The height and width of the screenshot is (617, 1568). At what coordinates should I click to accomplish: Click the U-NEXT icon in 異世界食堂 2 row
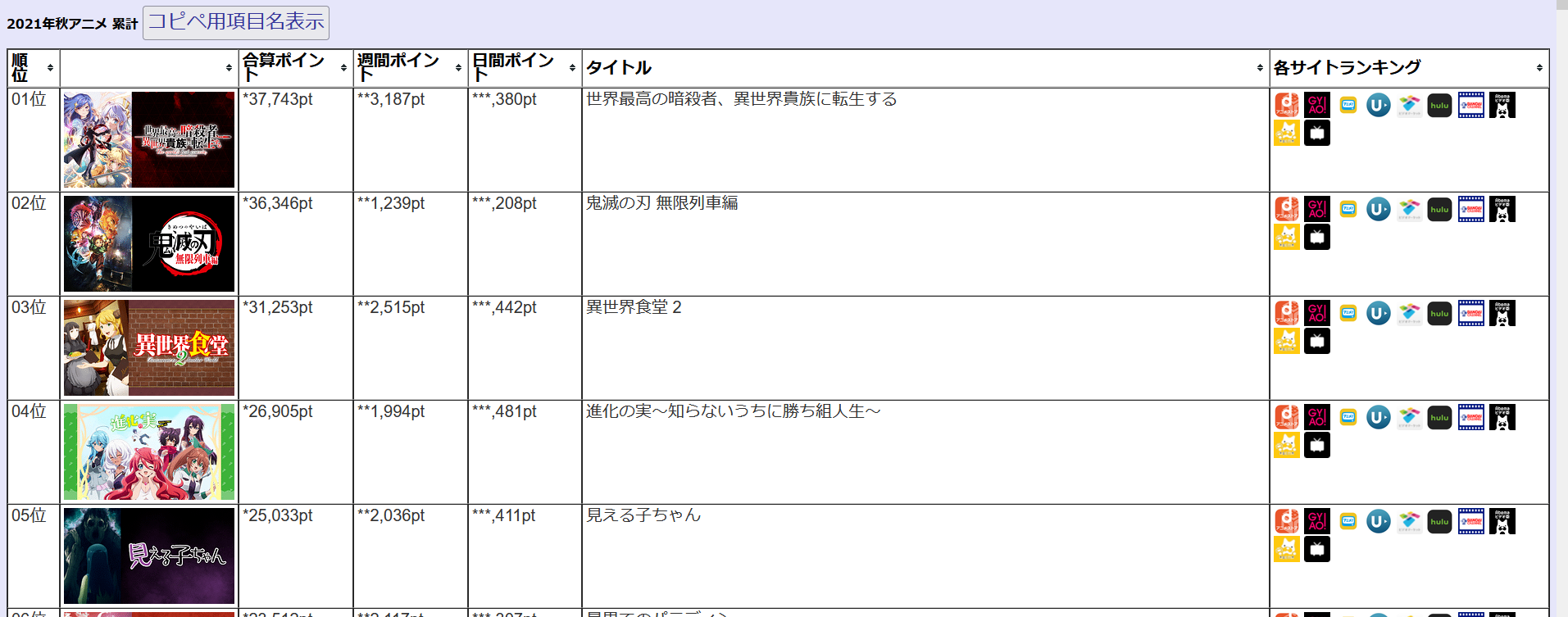click(1379, 313)
